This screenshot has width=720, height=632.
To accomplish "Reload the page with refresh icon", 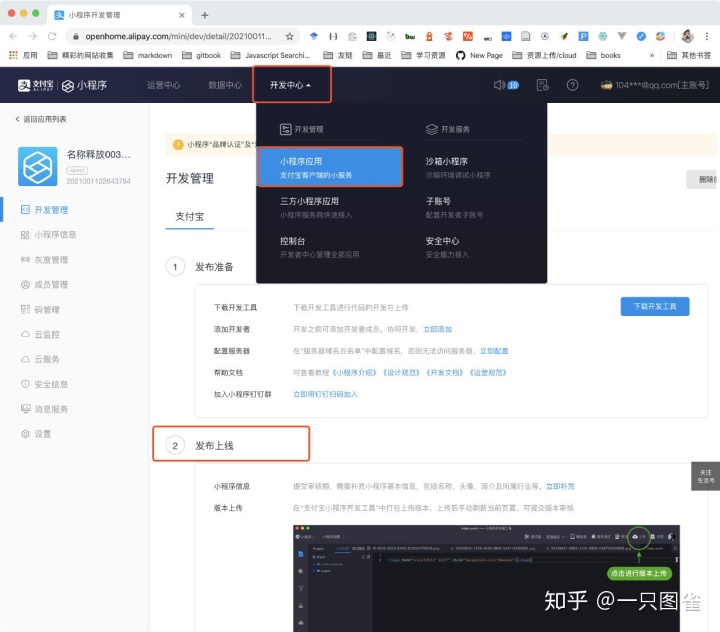I will (x=52, y=36).
